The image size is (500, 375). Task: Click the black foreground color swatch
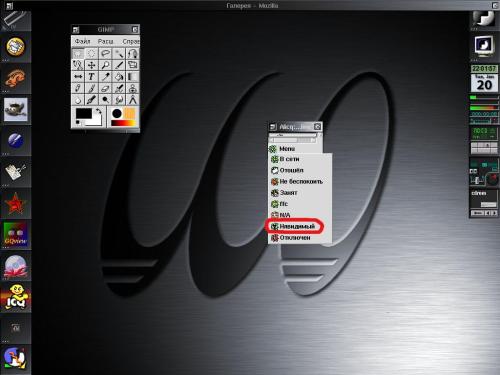[x=84, y=113]
